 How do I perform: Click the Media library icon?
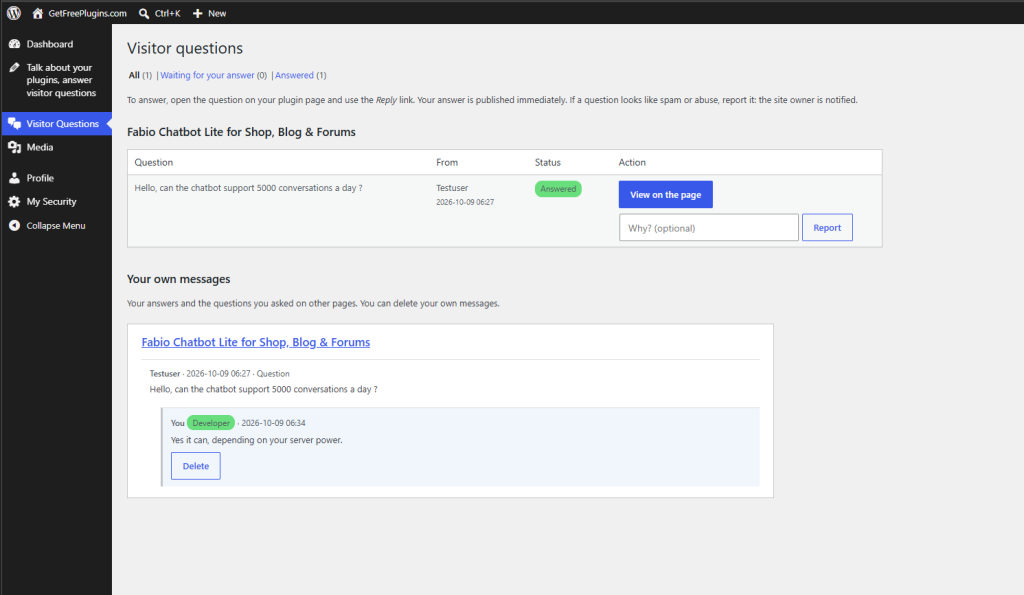pyautogui.click(x=14, y=148)
